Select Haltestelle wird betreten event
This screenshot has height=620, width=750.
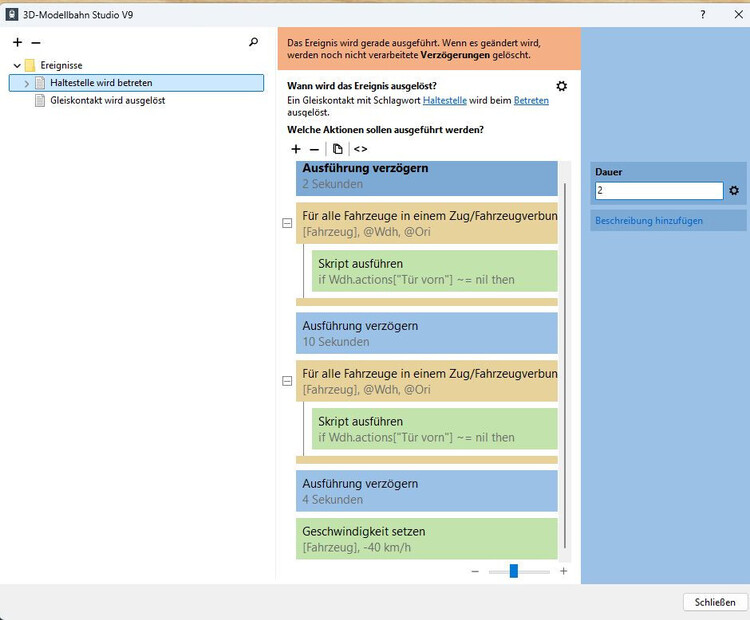[x=136, y=83]
